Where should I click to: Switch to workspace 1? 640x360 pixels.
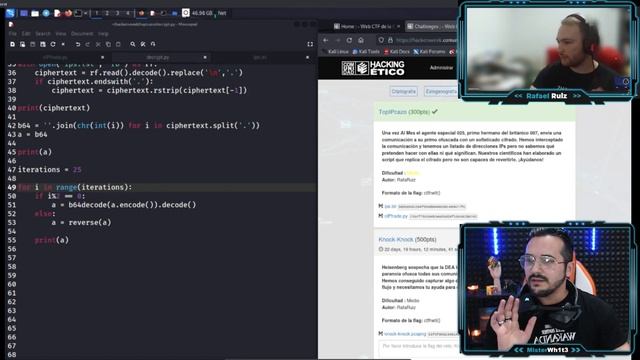click(x=97, y=13)
